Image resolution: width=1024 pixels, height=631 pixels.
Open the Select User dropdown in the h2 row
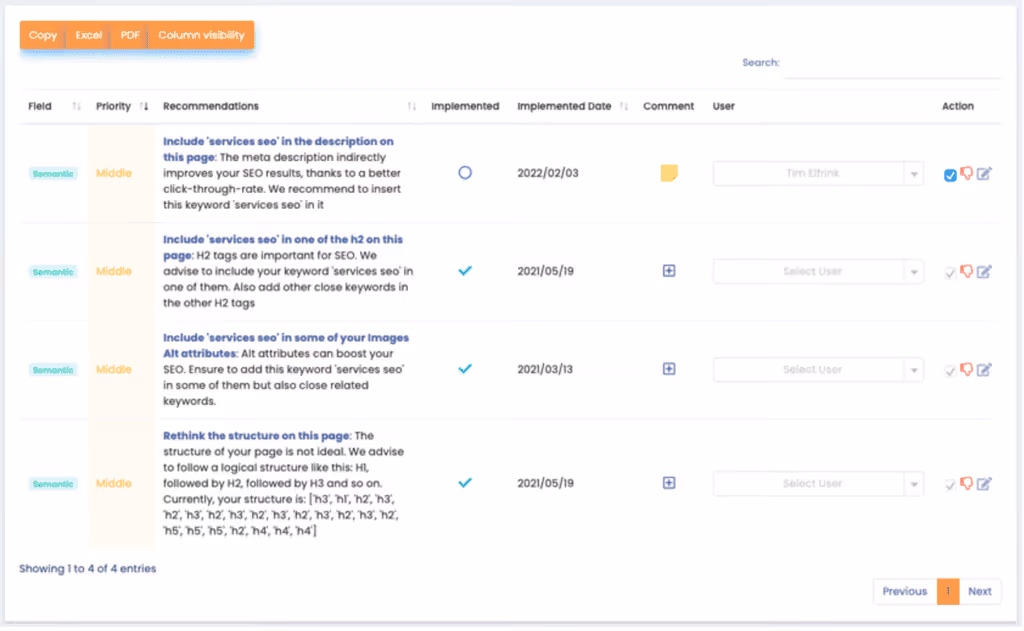(x=818, y=272)
